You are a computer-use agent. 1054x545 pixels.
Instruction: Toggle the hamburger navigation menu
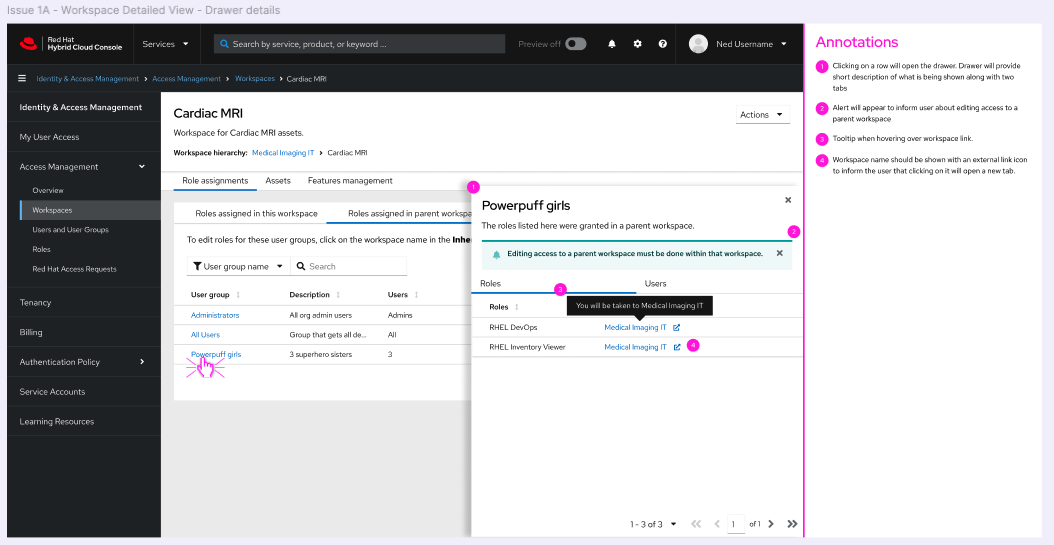(22, 78)
